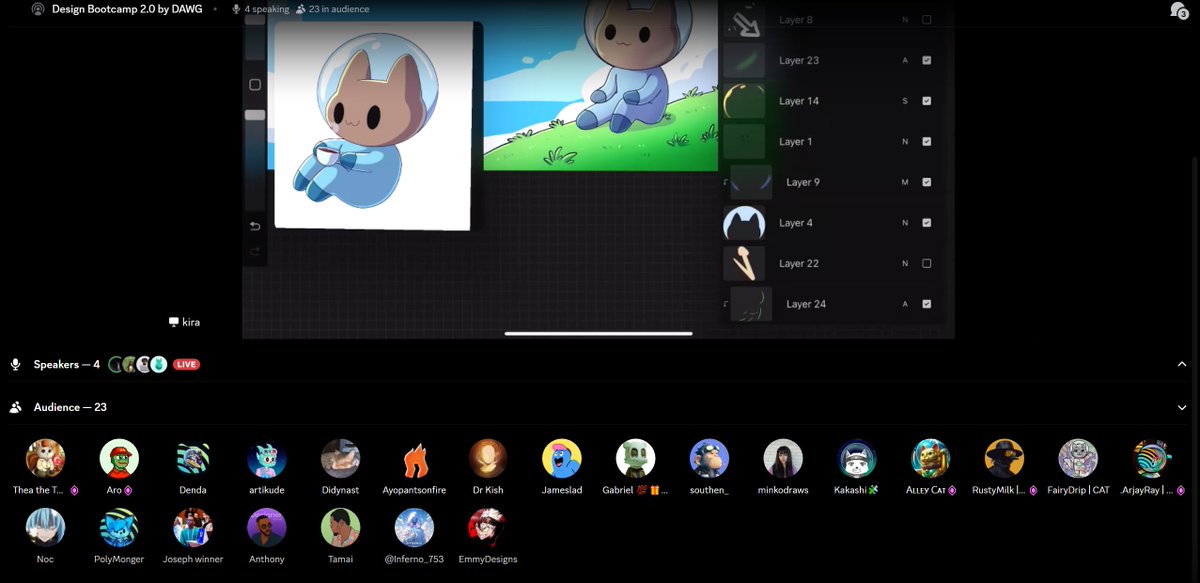Open Jameslad's blue monster avatar
The height and width of the screenshot is (583, 1200).
click(x=562, y=458)
